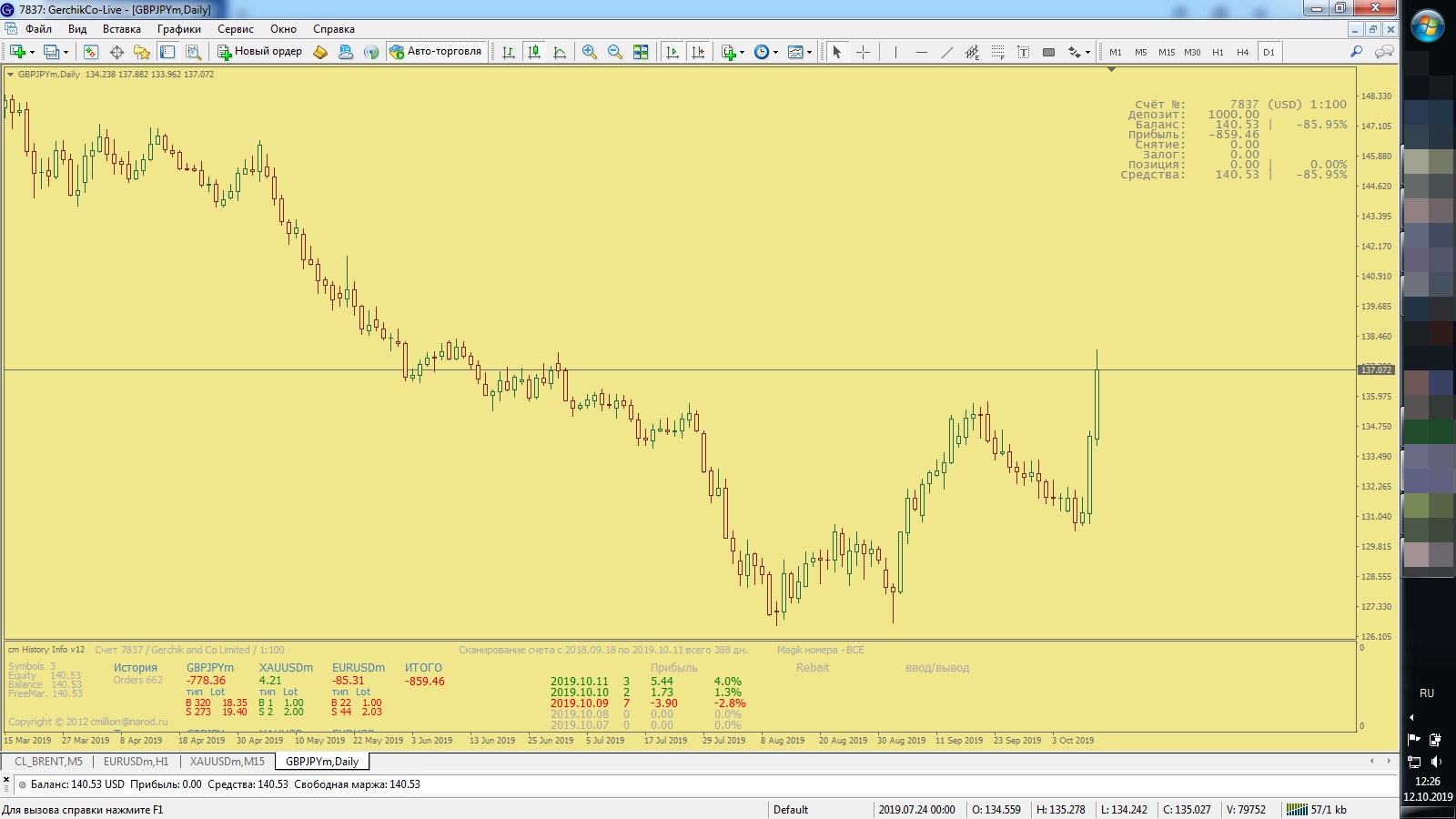Open the toolbar icon right of MetaEditor

(346, 52)
